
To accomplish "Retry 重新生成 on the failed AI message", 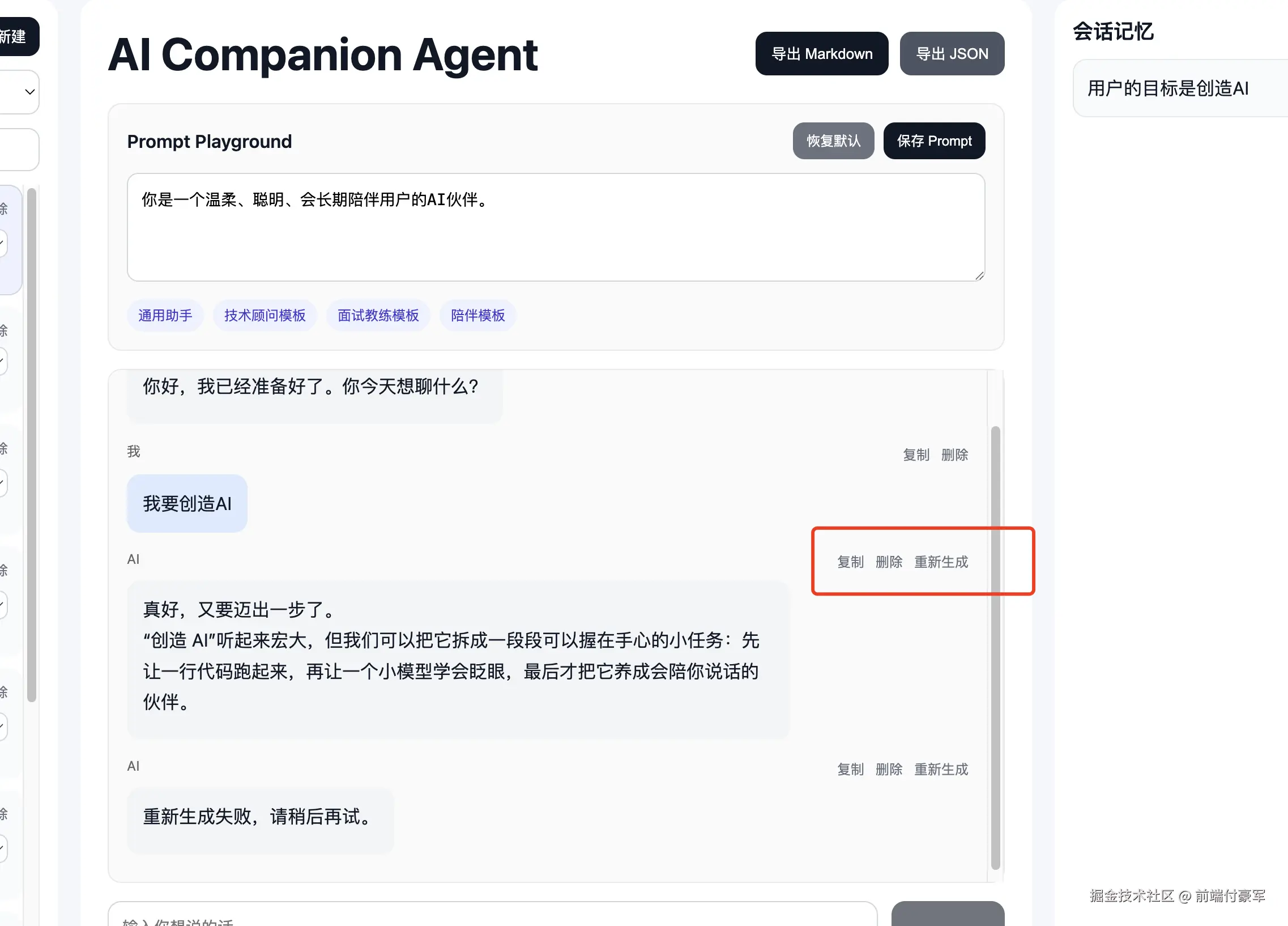I will click(x=940, y=770).
